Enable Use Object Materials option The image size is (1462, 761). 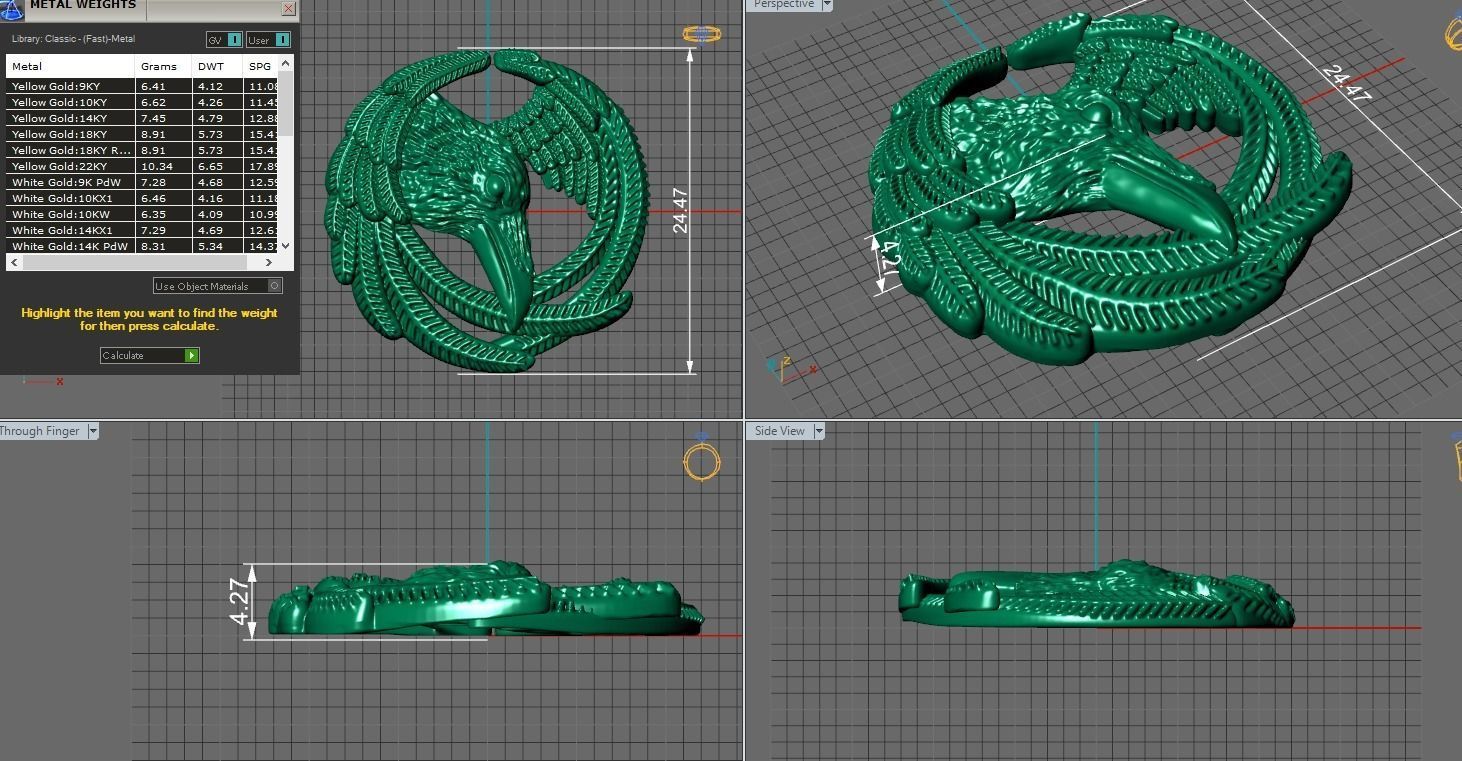(x=218, y=286)
